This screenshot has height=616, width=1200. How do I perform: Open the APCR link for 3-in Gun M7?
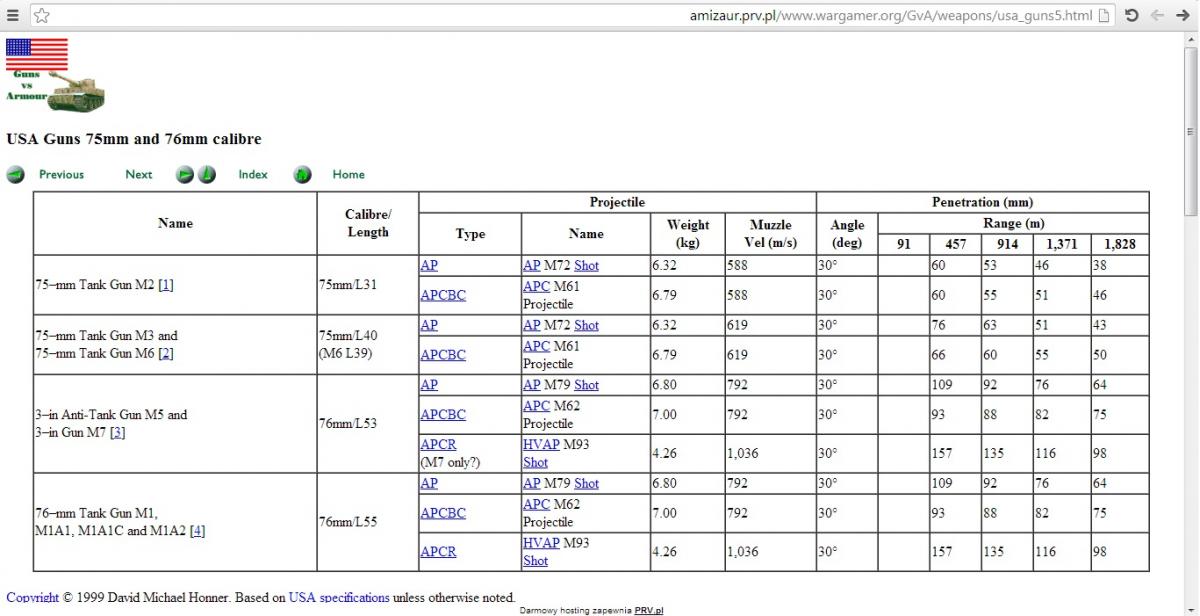[438, 444]
